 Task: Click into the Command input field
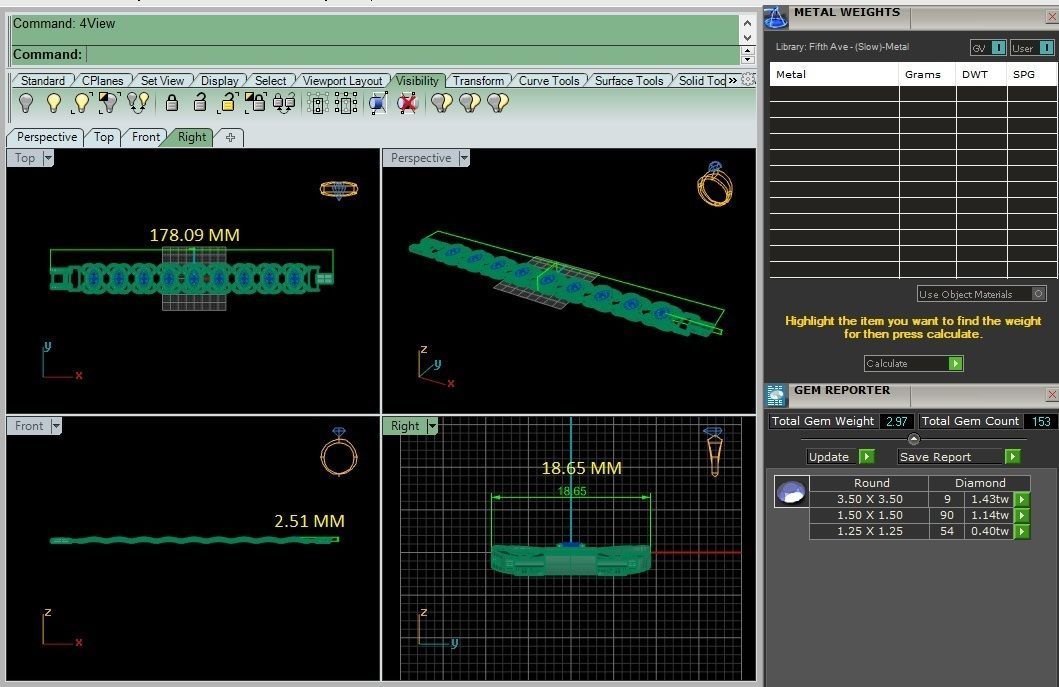coord(413,55)
